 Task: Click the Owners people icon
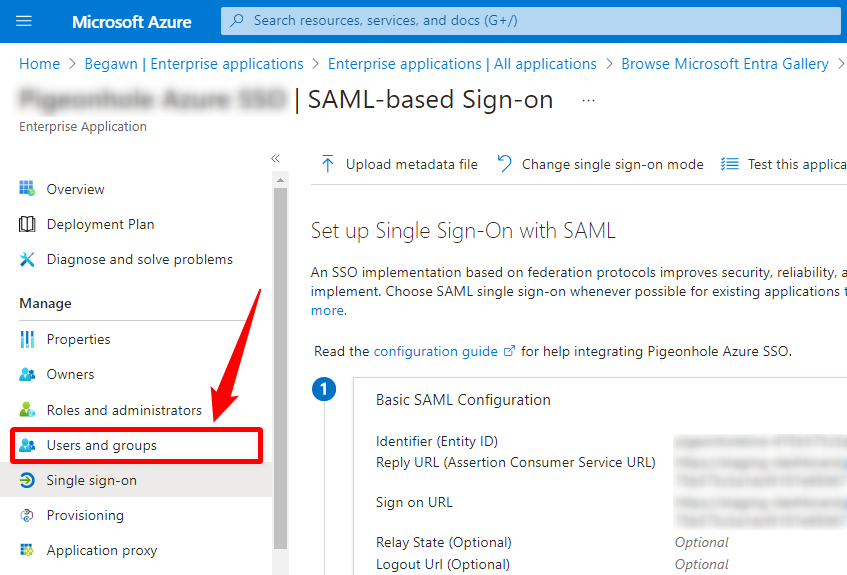(27, 374)
